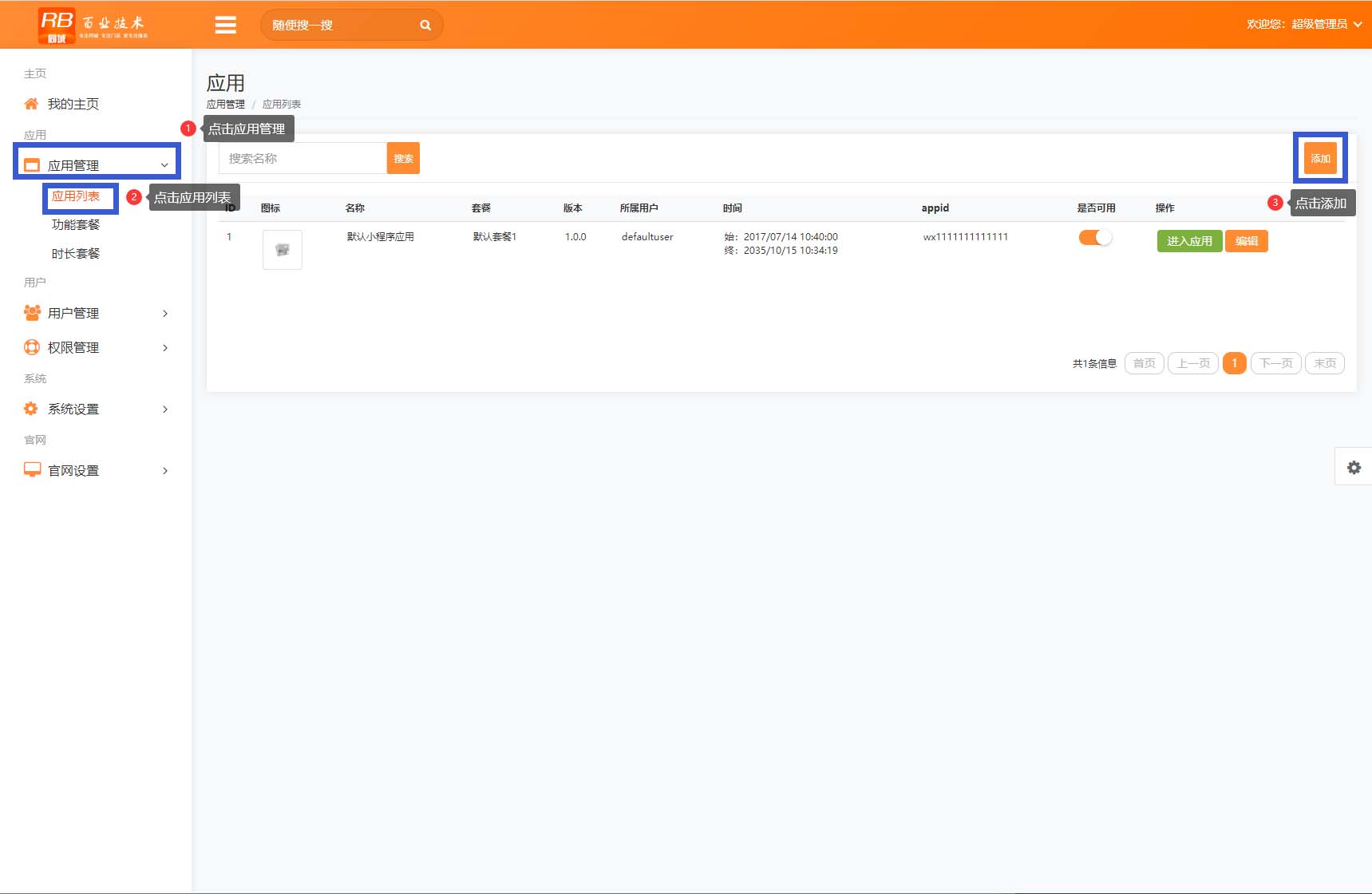Image resolution: width=1372 pixels, height=894 pixels.
Task: Open the floating gear settings icon
Action: tap(1354, 468)
